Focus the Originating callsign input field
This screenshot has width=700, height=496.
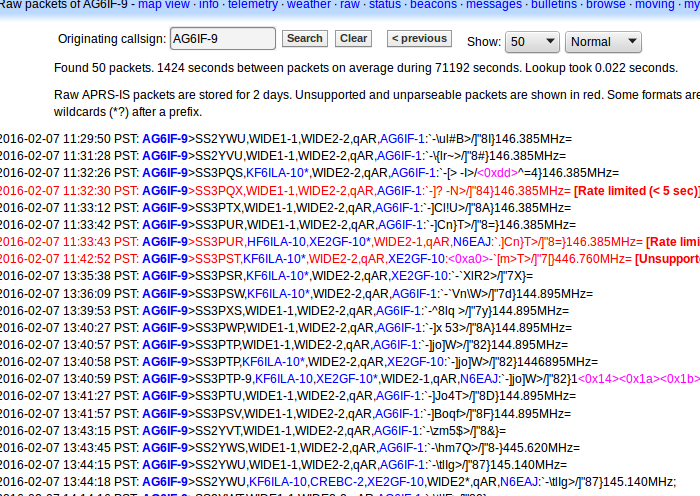pos(223,39)
